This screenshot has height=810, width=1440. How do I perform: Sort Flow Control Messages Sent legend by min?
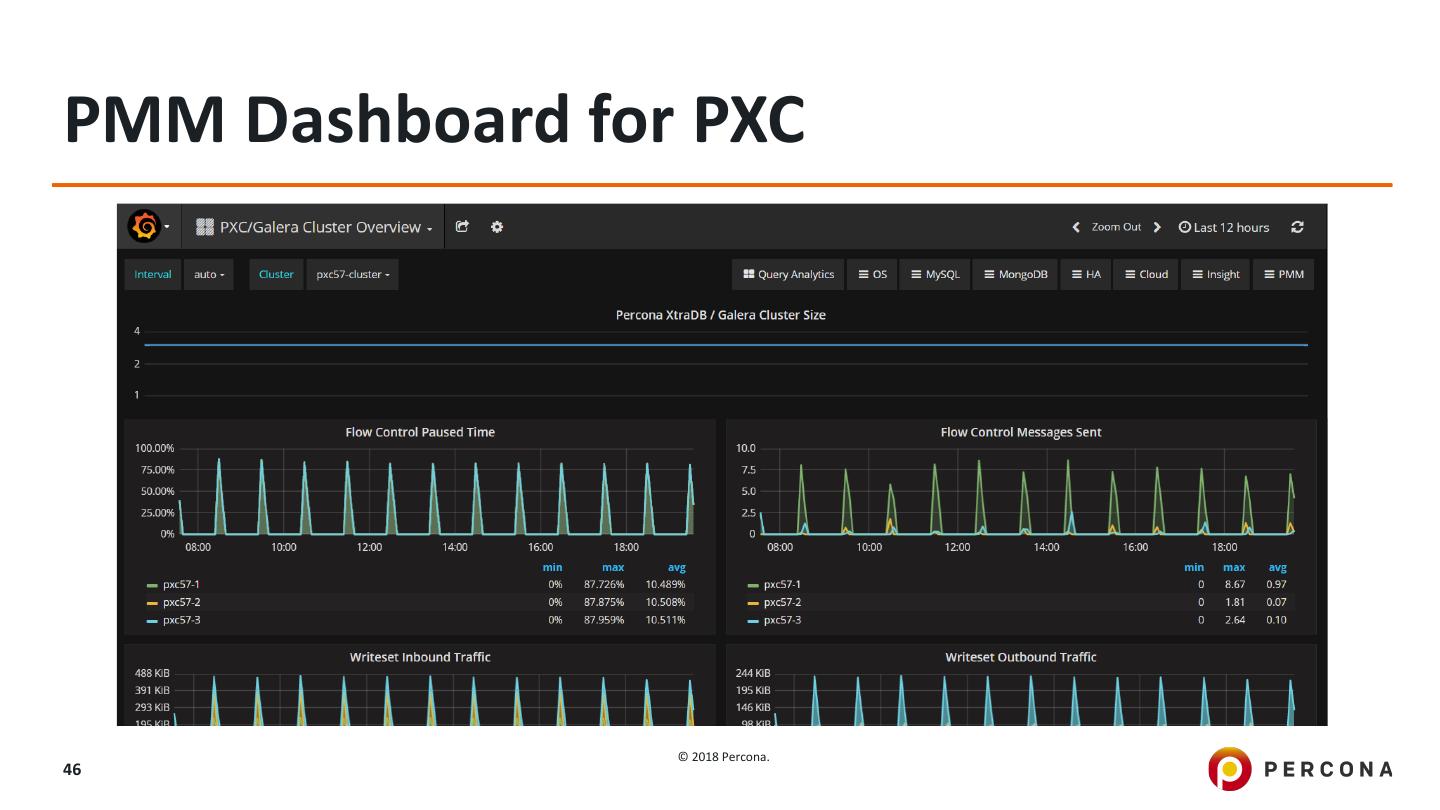tap(1194, 567)
